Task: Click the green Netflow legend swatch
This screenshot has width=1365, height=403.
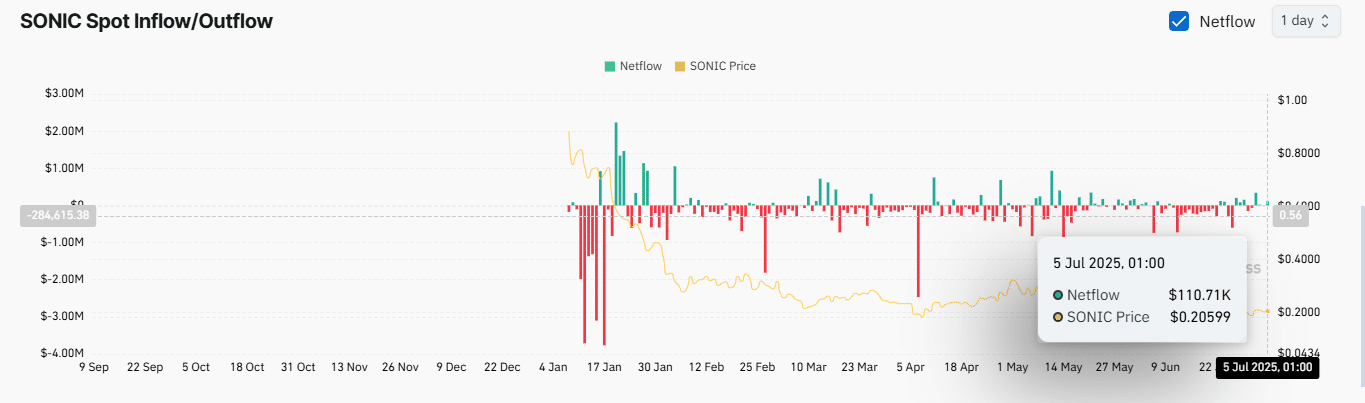Action: 609,66
